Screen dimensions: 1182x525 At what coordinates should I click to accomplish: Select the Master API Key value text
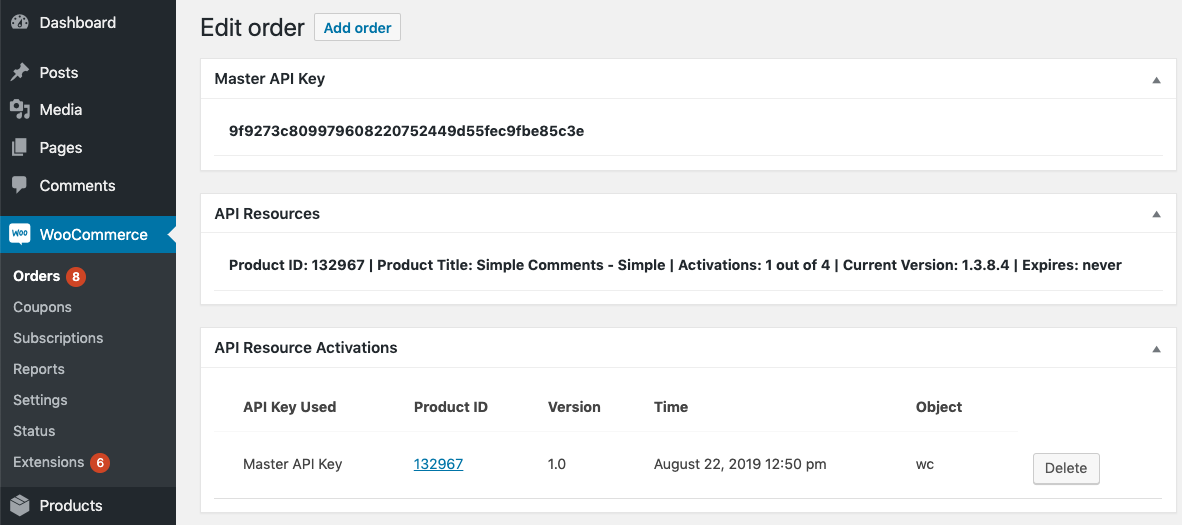pyautogui.click(x=406, y=131)
